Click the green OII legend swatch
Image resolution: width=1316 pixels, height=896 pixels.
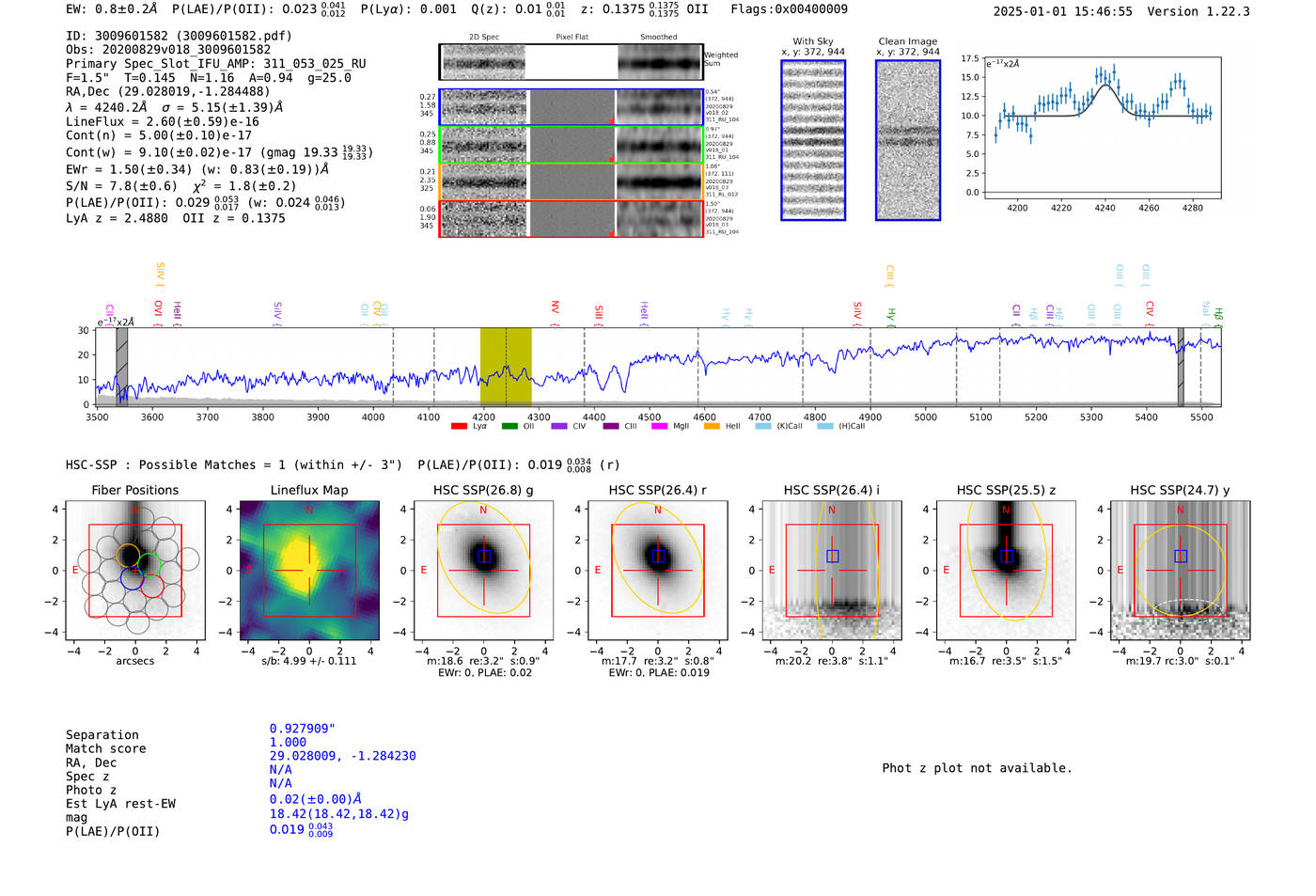(509, 426)
